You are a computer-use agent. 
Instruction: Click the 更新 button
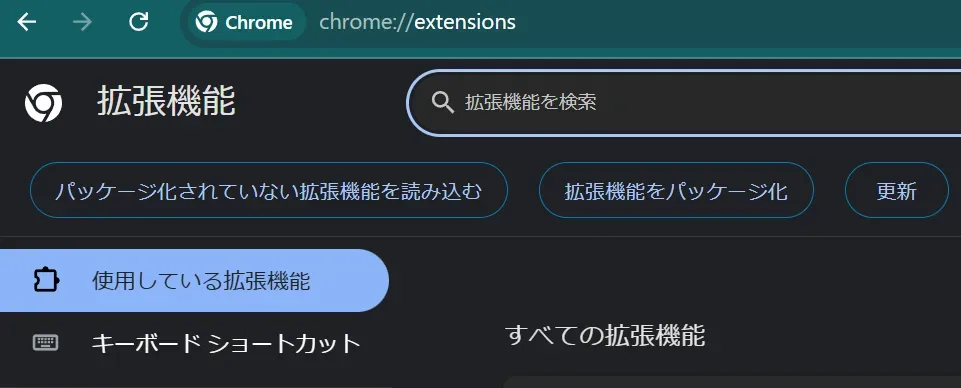(897, 190)
